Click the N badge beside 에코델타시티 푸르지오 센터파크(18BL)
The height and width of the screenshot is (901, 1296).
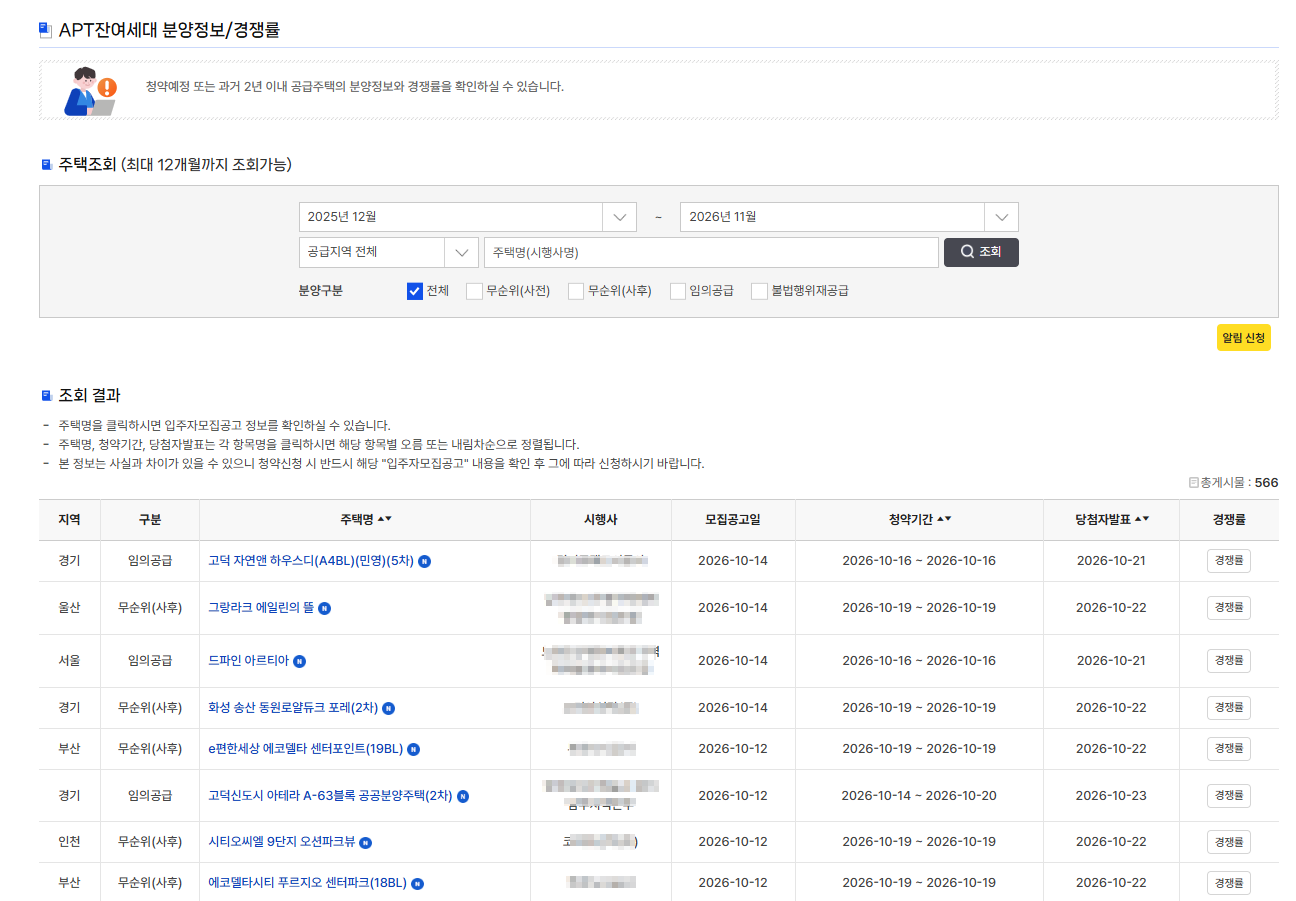[417, 884]
